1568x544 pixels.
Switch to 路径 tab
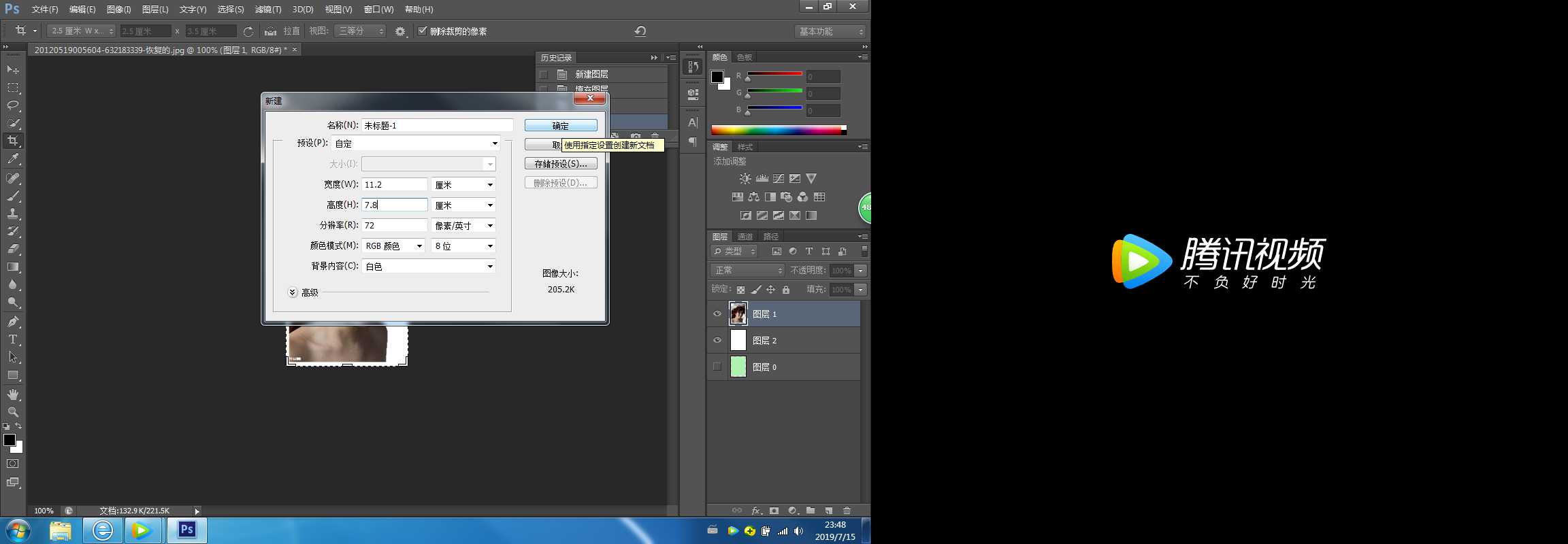coord(771,237)
